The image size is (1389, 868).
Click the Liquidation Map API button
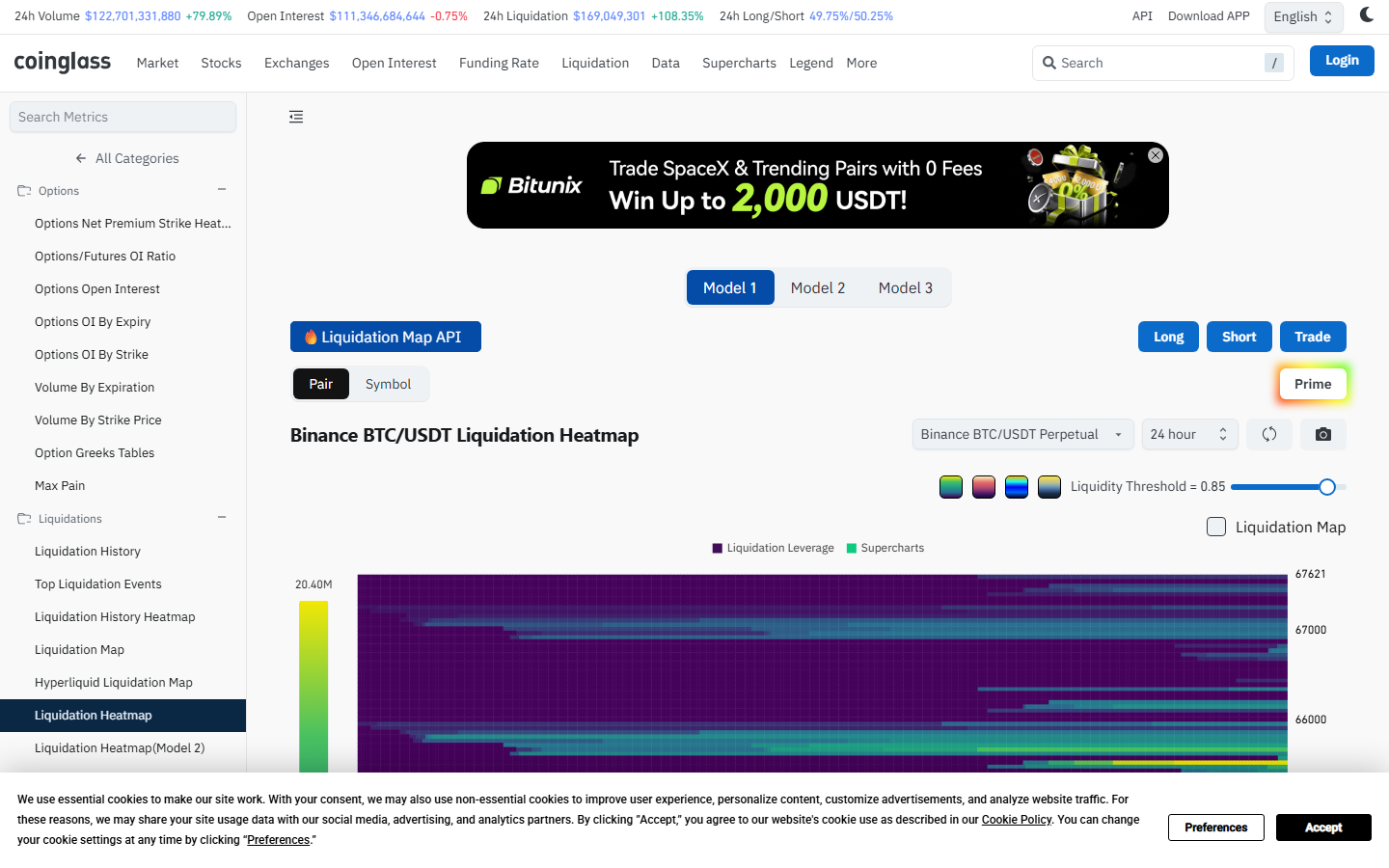(386, 337)
